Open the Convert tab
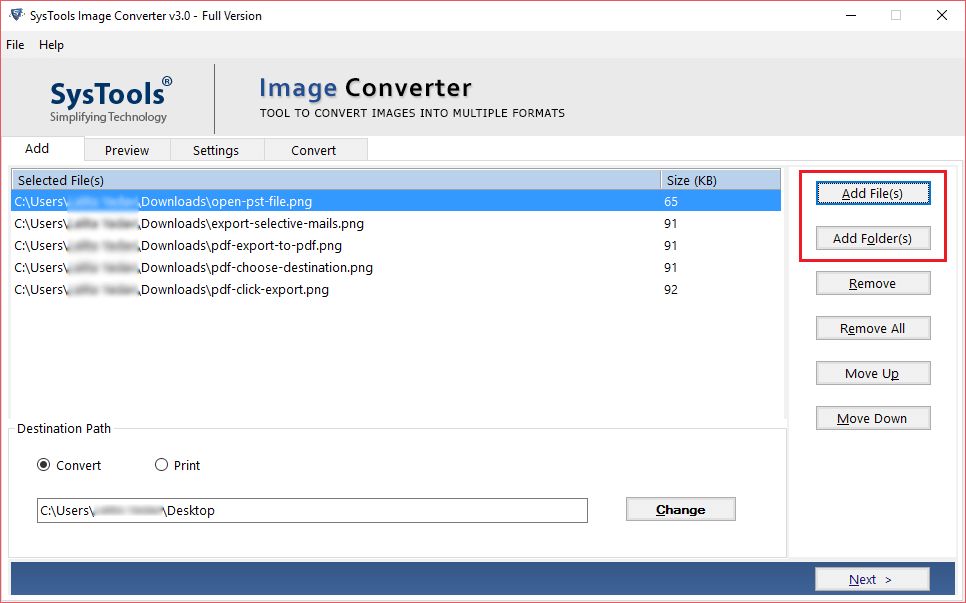 pyautogui.click(x=315, y=149)
